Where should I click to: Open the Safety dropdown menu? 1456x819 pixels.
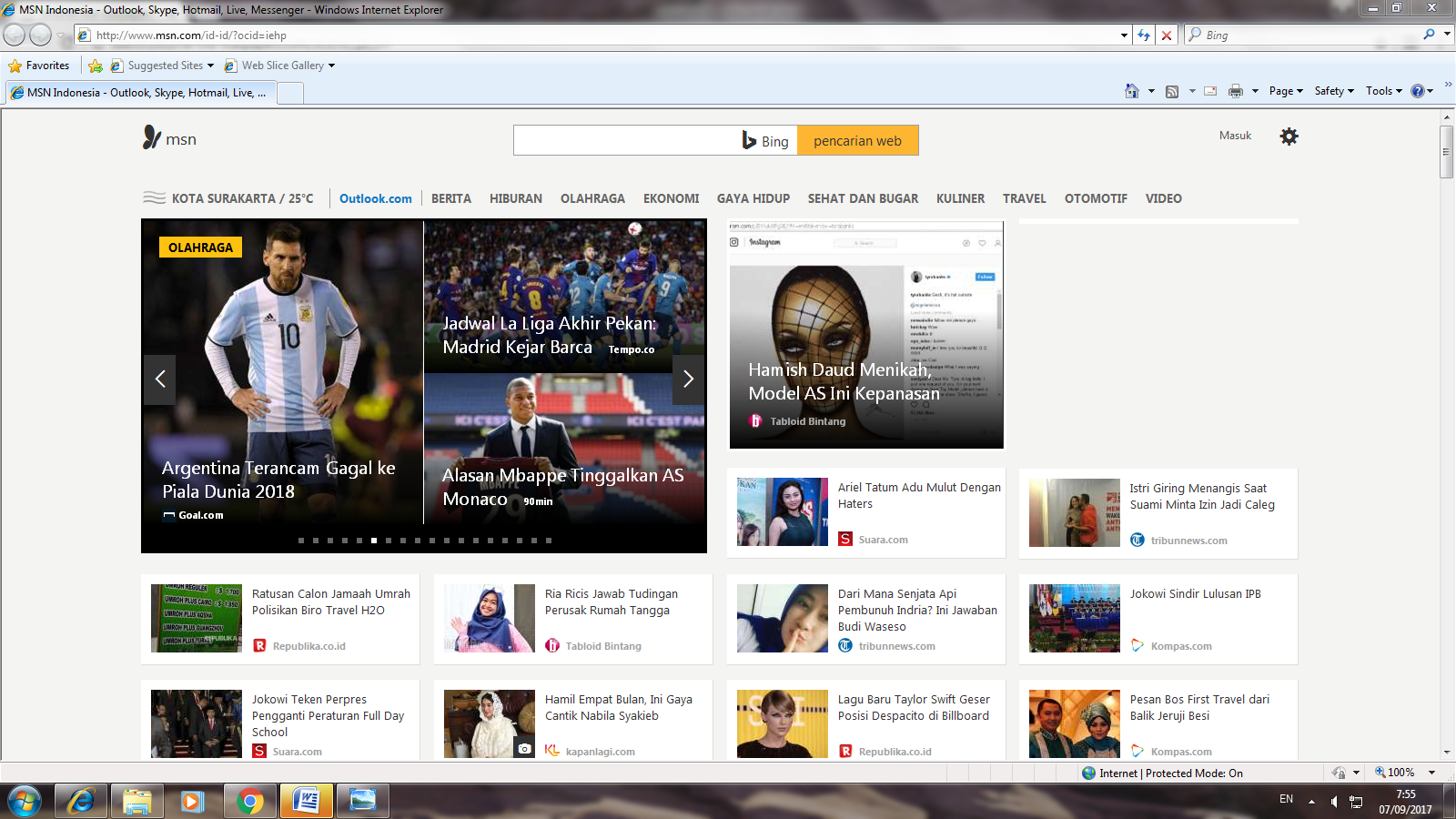[x=1331, y=91]
